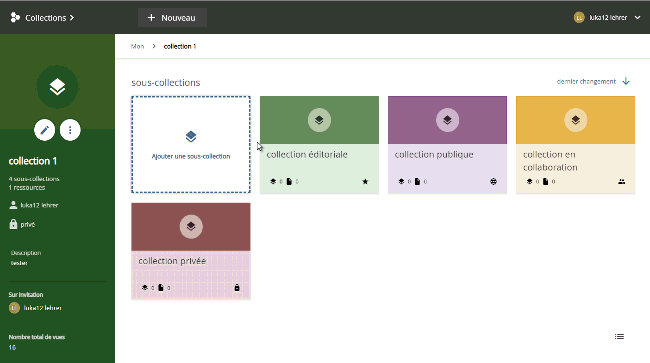Click 4 sous-collections text in sidebar

(x=34, y=179)
